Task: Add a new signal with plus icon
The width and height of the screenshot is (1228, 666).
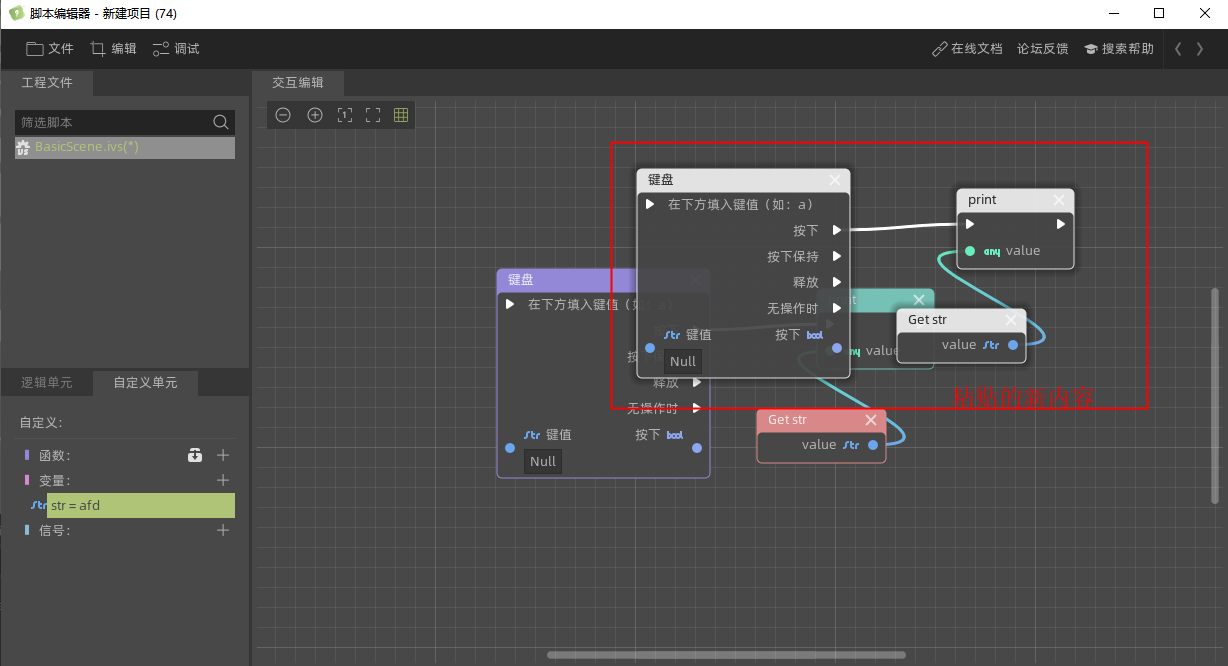Action: (223, 530)
